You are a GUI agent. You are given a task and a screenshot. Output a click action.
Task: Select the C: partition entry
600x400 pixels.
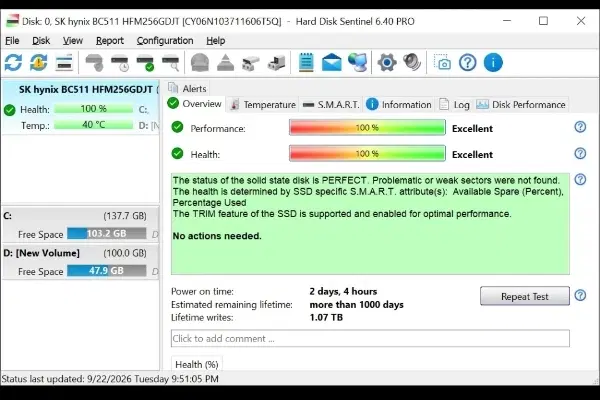[x=81, y=225]
